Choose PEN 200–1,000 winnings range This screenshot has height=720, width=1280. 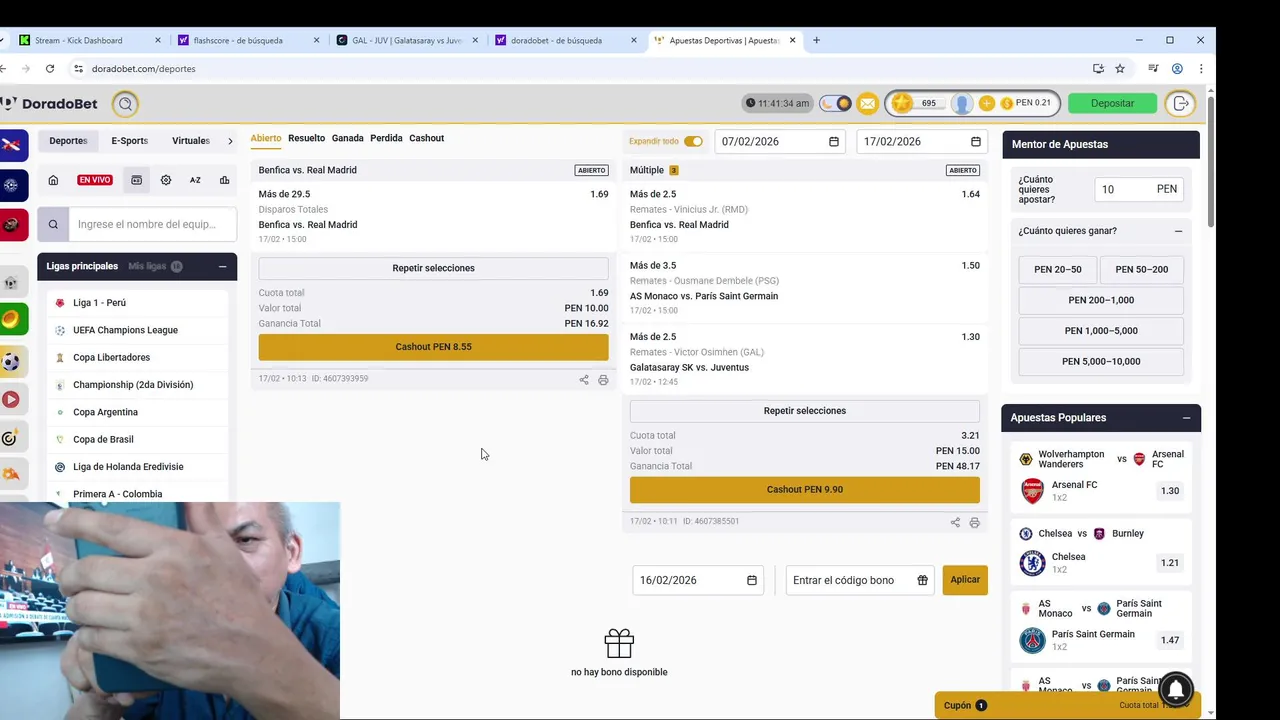pos(1101,300)
